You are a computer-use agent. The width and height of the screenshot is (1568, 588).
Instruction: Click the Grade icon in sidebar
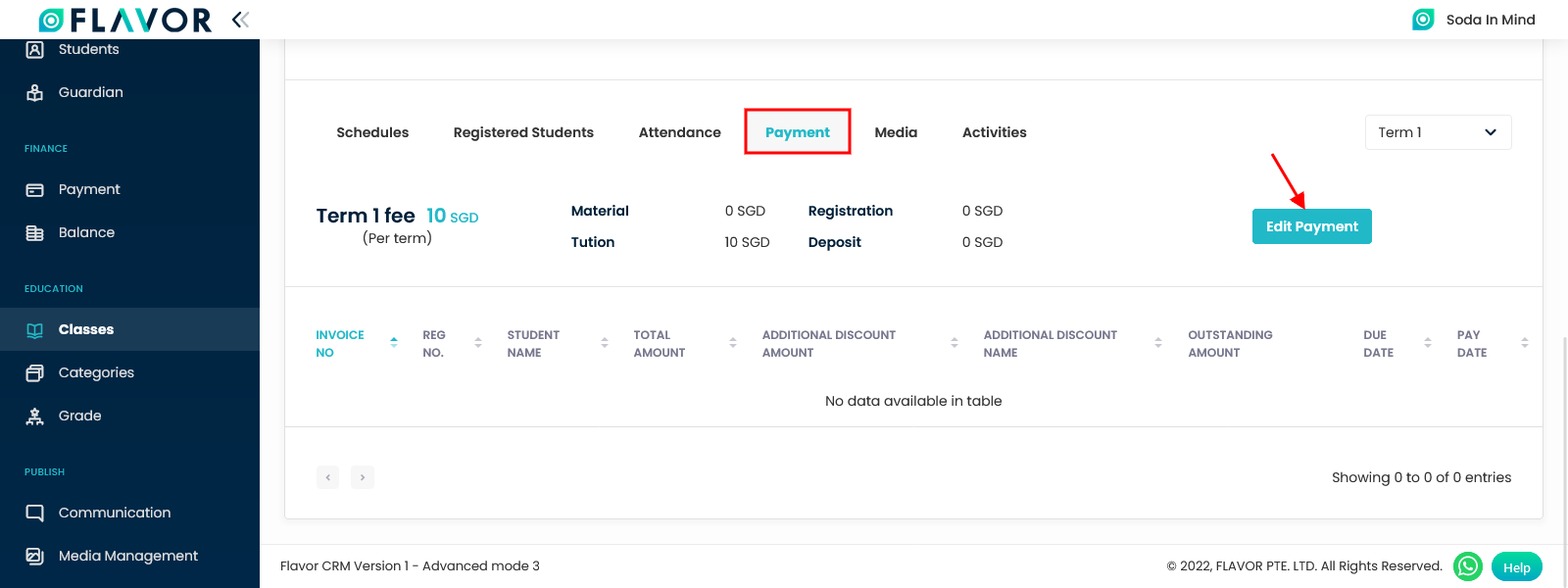click(x=35, y=416)
